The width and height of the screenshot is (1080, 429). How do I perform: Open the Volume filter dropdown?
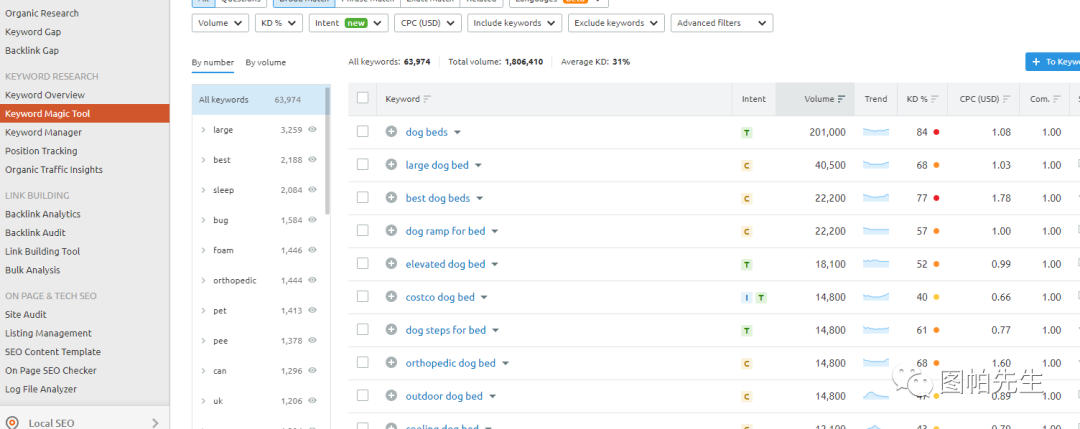(220, 23)
